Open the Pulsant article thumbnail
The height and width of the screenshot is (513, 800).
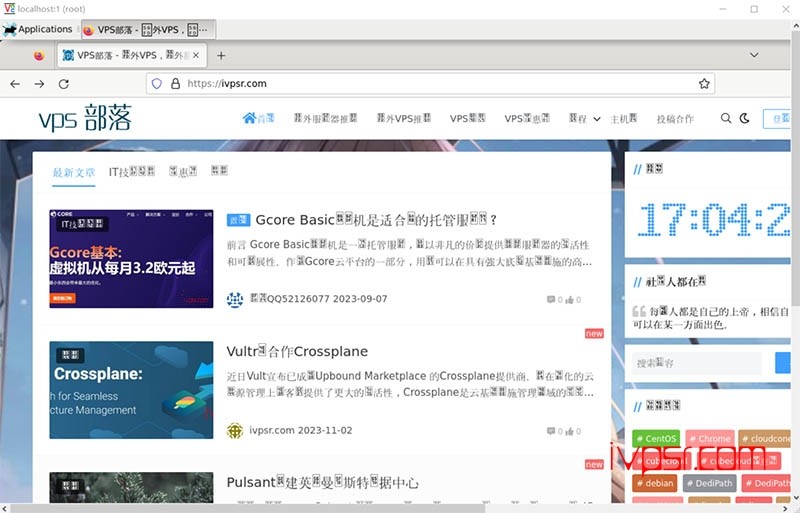point(131,487)
